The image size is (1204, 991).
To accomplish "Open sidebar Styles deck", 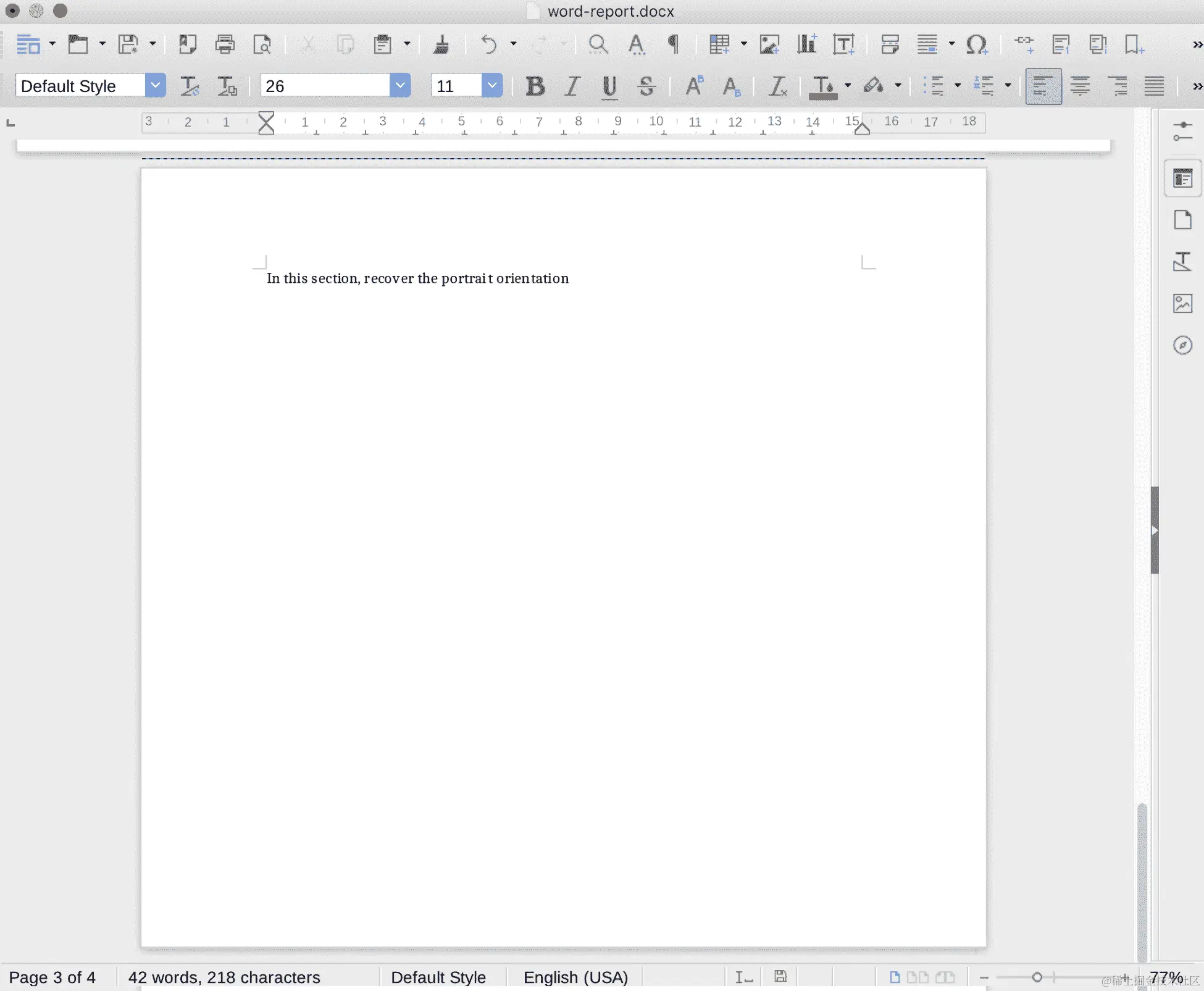I will [1182, 262].
